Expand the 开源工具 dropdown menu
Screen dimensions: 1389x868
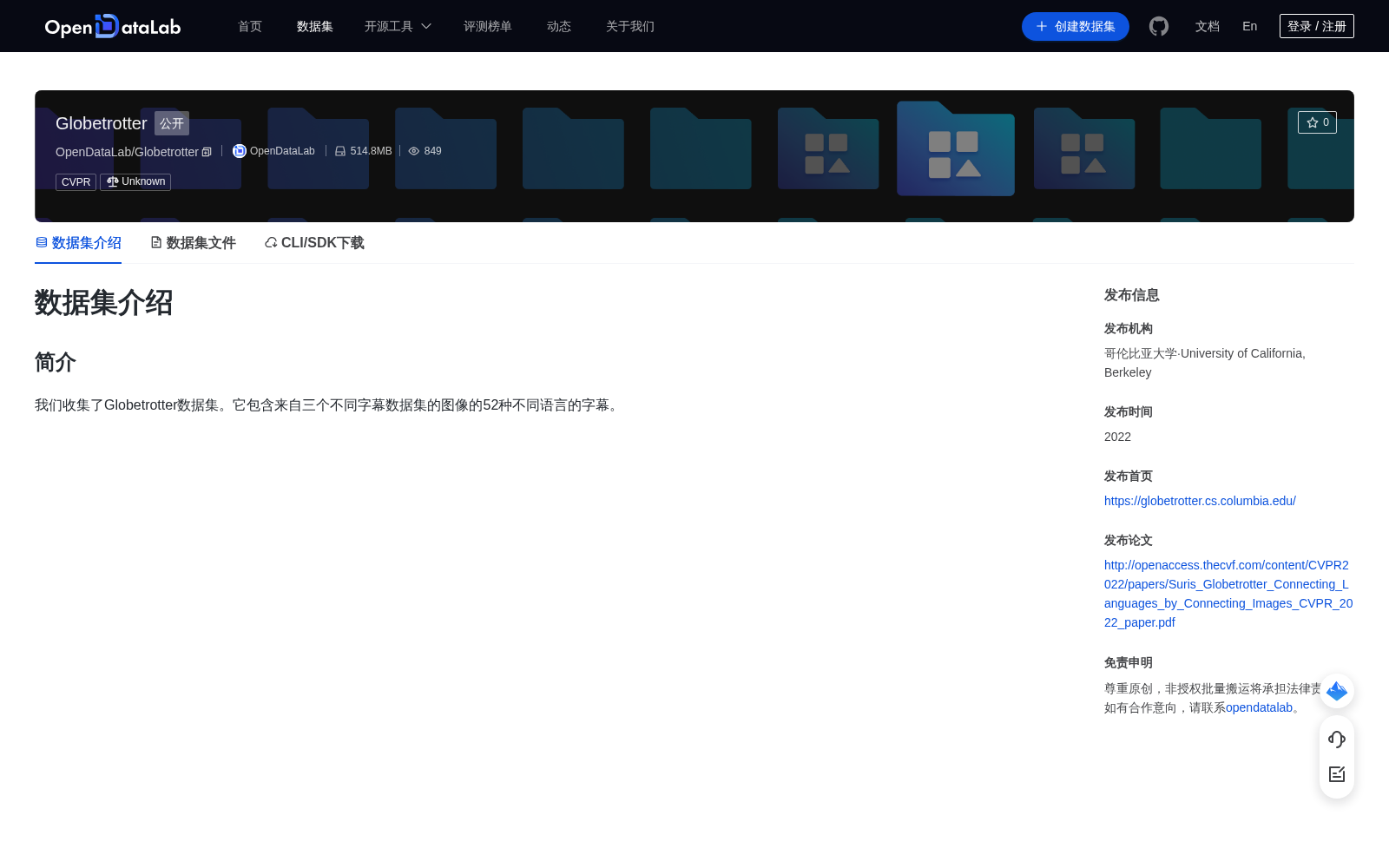(398, 26)
